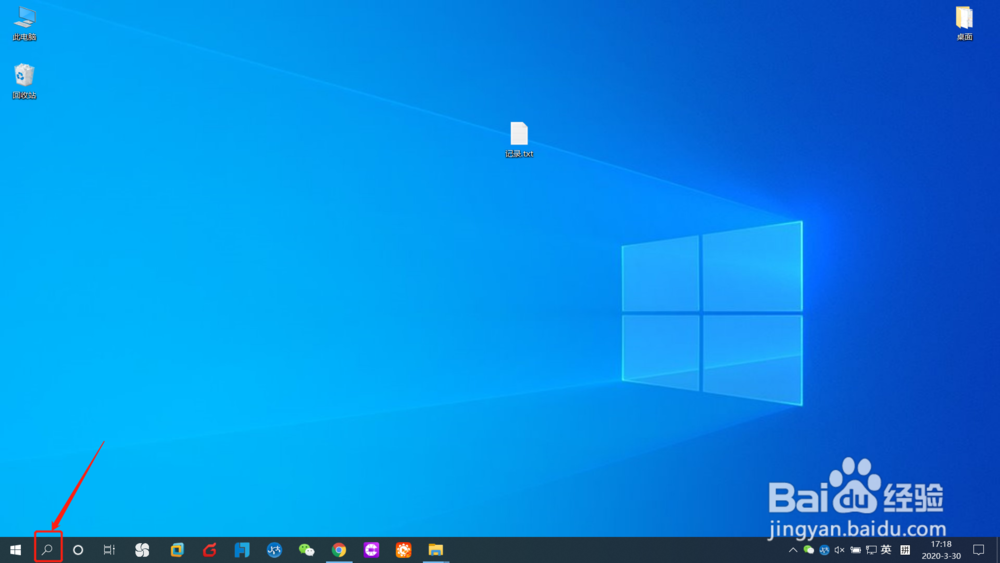
Task: Select the 此电脑 desktop icon
Action: tap(24, 24)
